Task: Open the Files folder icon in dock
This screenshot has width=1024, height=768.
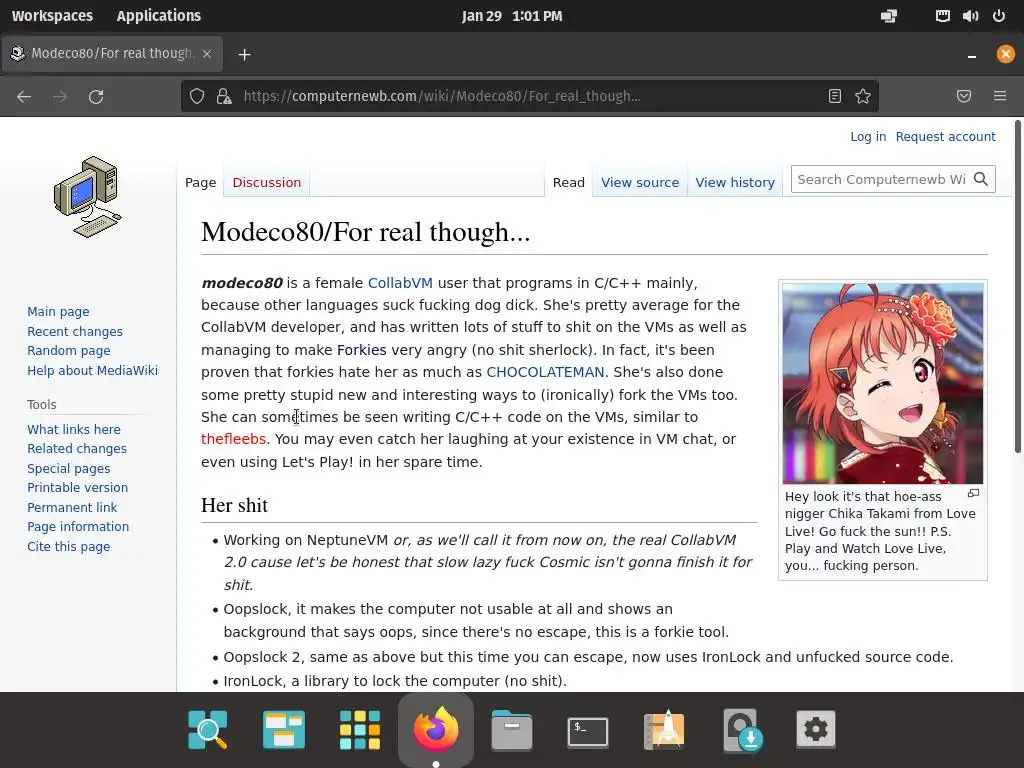Action: 511,729
